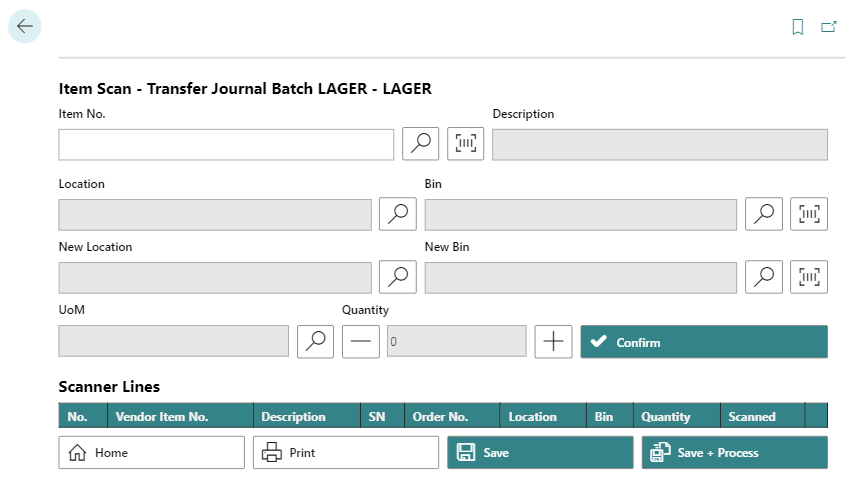This screenshot has width=849, height=481.
Task: Open the Item No. lookup magnifier
Action: (421, 144)
